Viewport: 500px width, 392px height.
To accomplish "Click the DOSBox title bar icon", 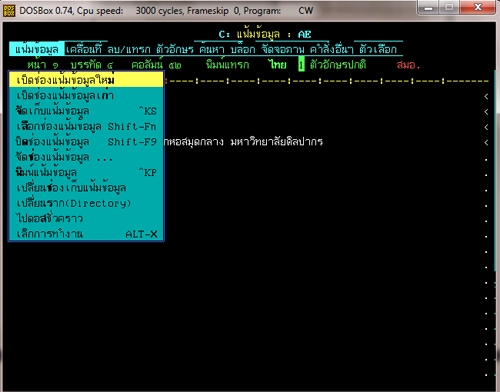I will point(9,11).
